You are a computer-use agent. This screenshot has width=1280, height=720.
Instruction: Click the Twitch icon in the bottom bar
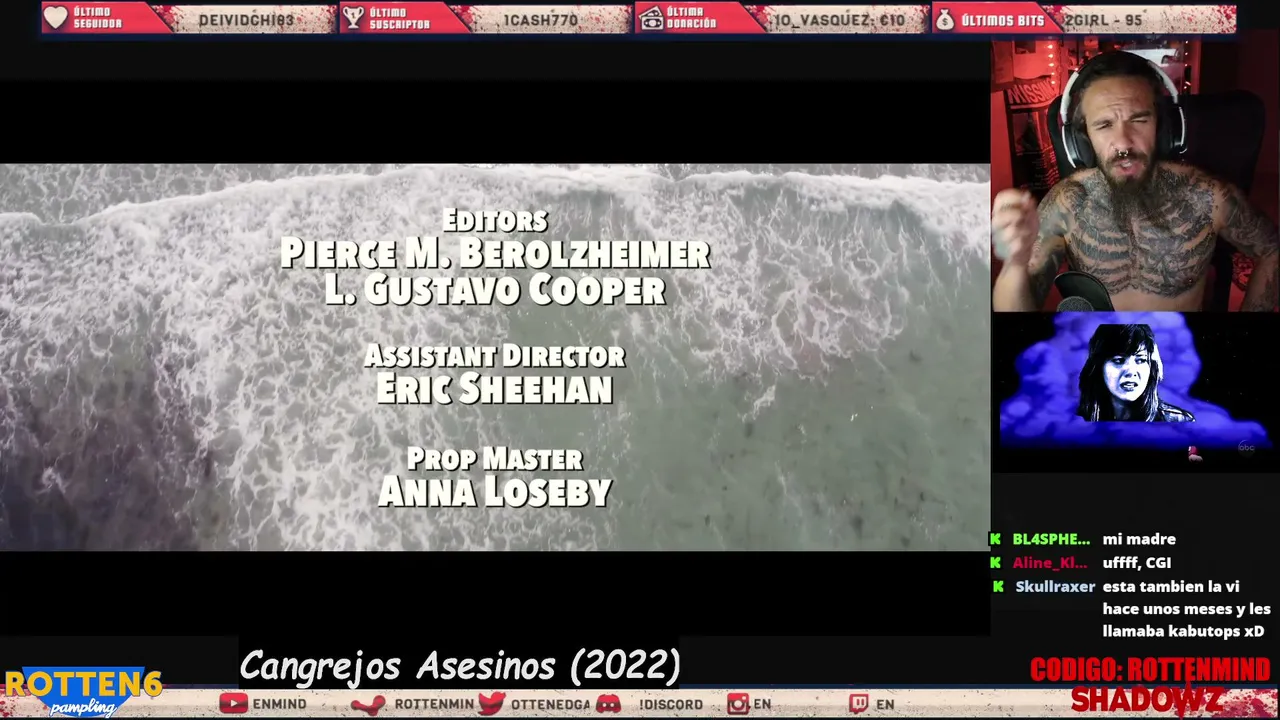[859, 704]
